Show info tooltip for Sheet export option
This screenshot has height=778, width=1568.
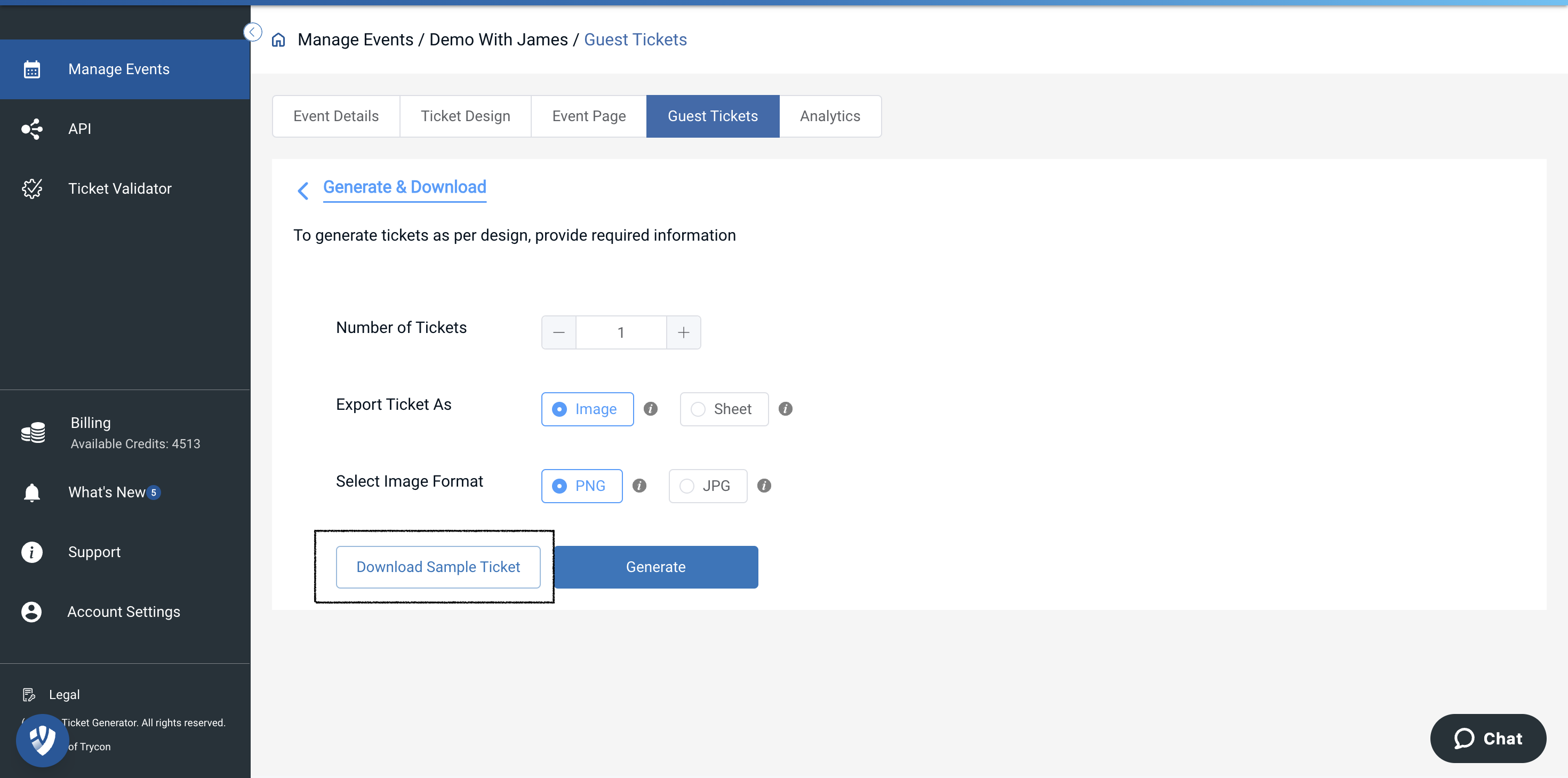click(785, 409)
